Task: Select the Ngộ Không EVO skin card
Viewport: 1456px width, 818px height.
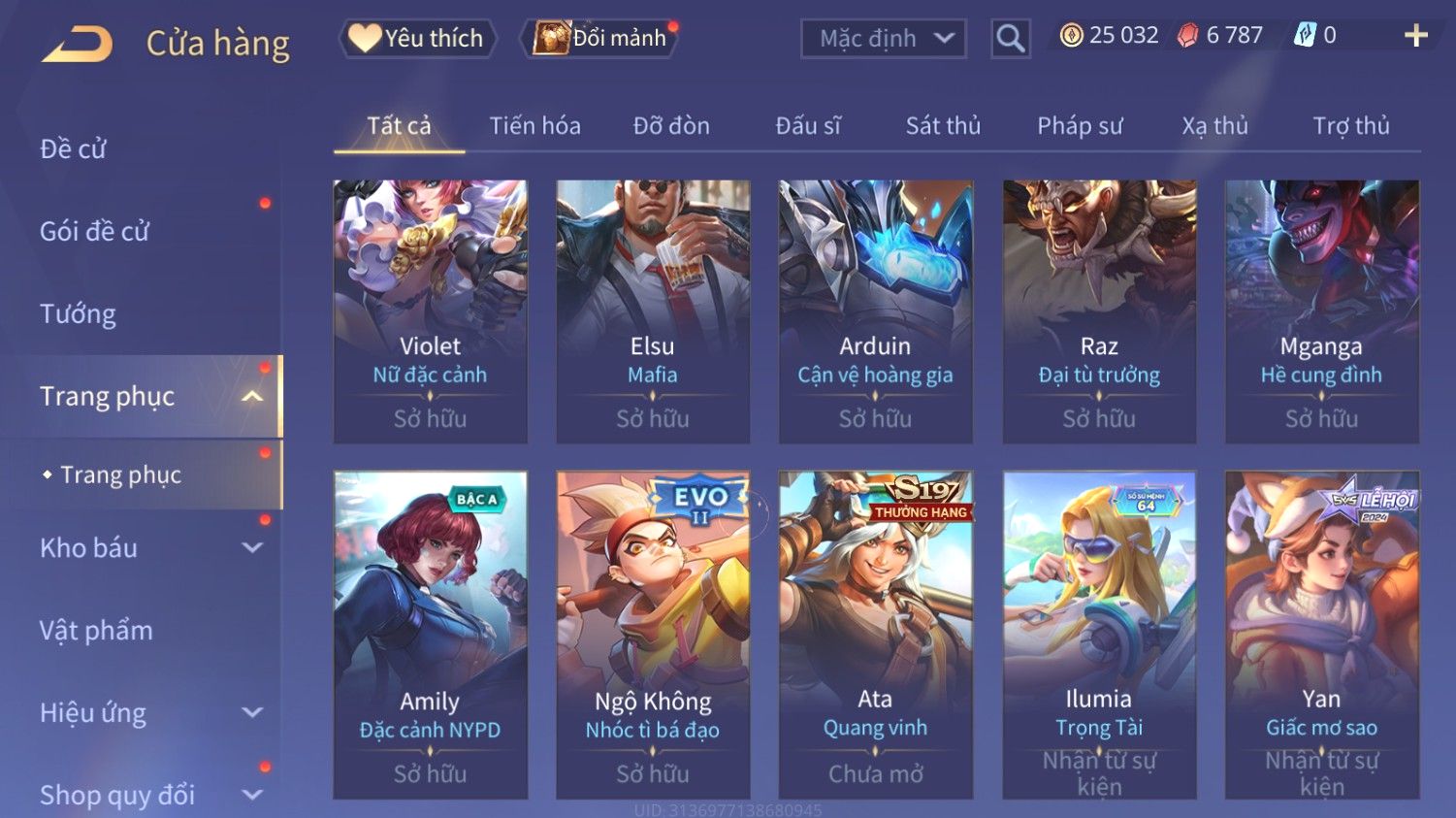Action: pyautogui.click(x=653, y=635)
